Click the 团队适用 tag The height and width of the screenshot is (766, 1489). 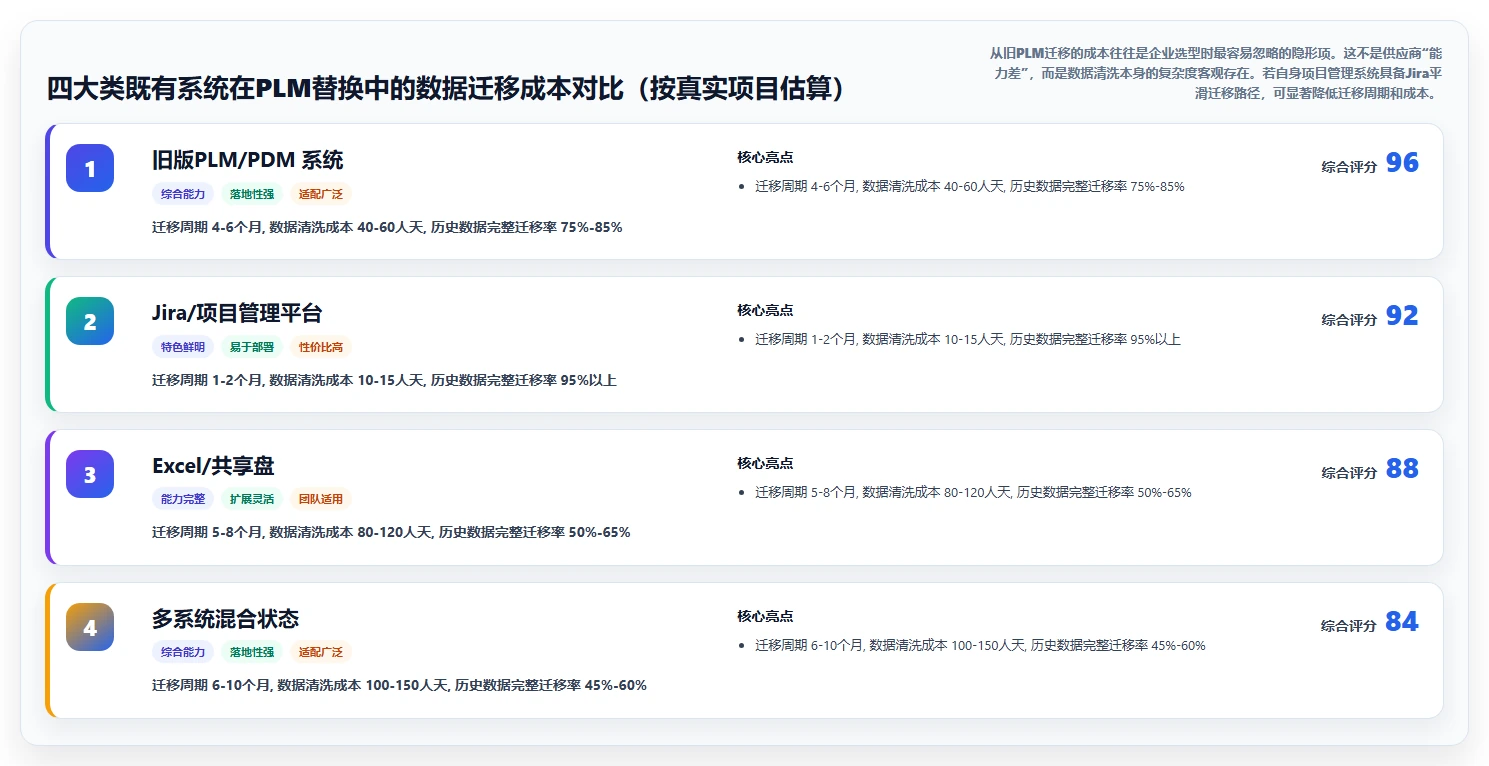coord(321,499)
